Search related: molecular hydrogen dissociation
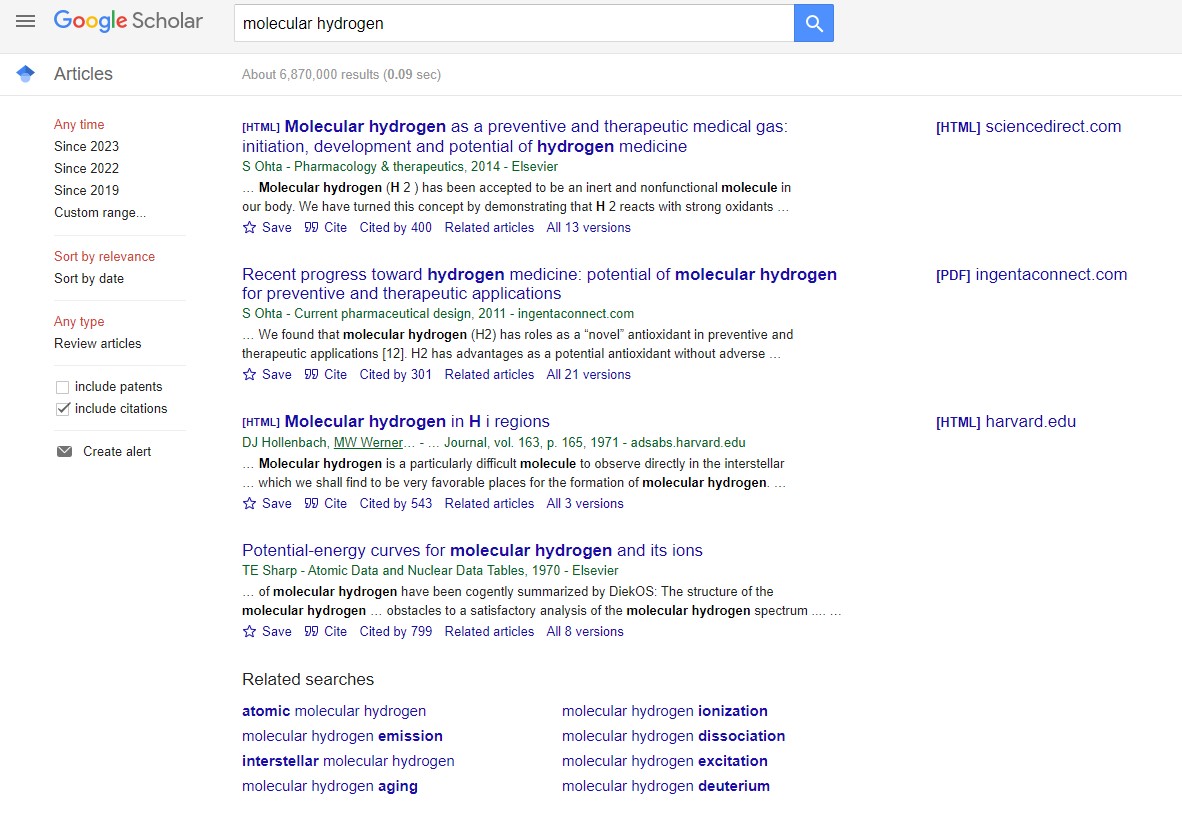The width and height of the screenshot is (1182, 820). coord(673,736)
